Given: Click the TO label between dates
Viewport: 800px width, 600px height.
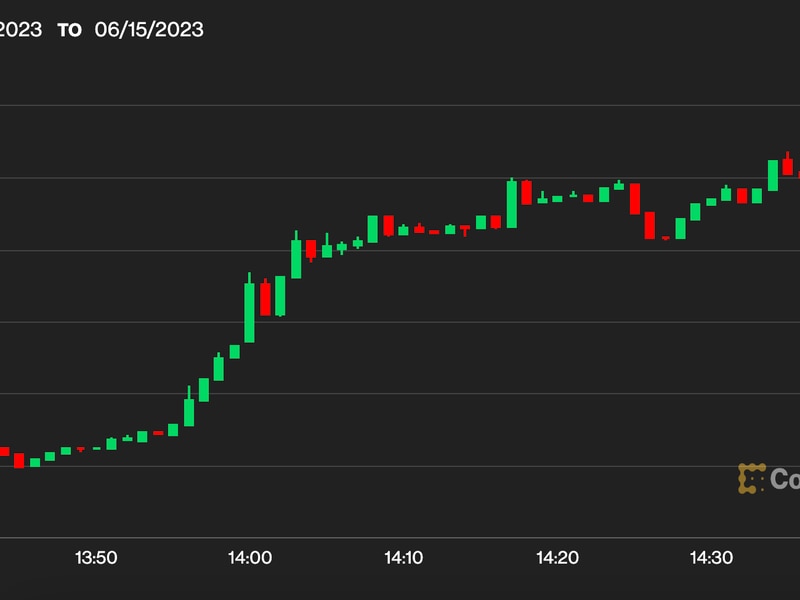Looking at the screenshot, I should pos(69,30).
